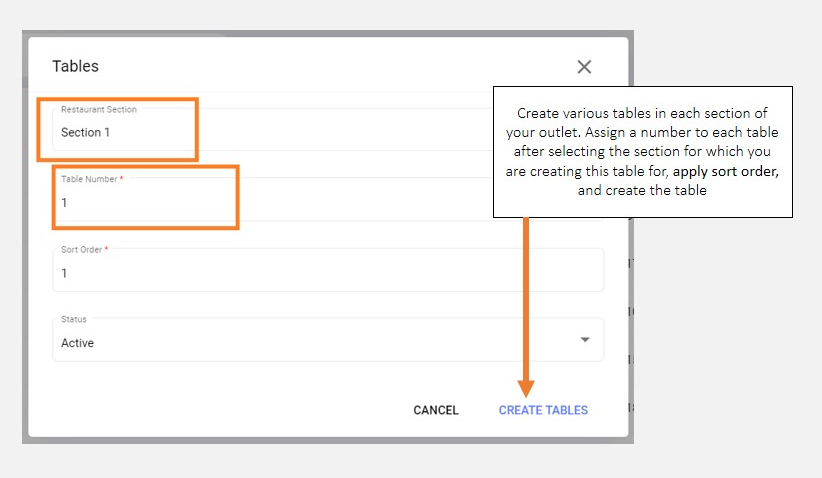Select the instruction callout text box
The height and width of the screenshot is (478, 822).
coord(642,150)
